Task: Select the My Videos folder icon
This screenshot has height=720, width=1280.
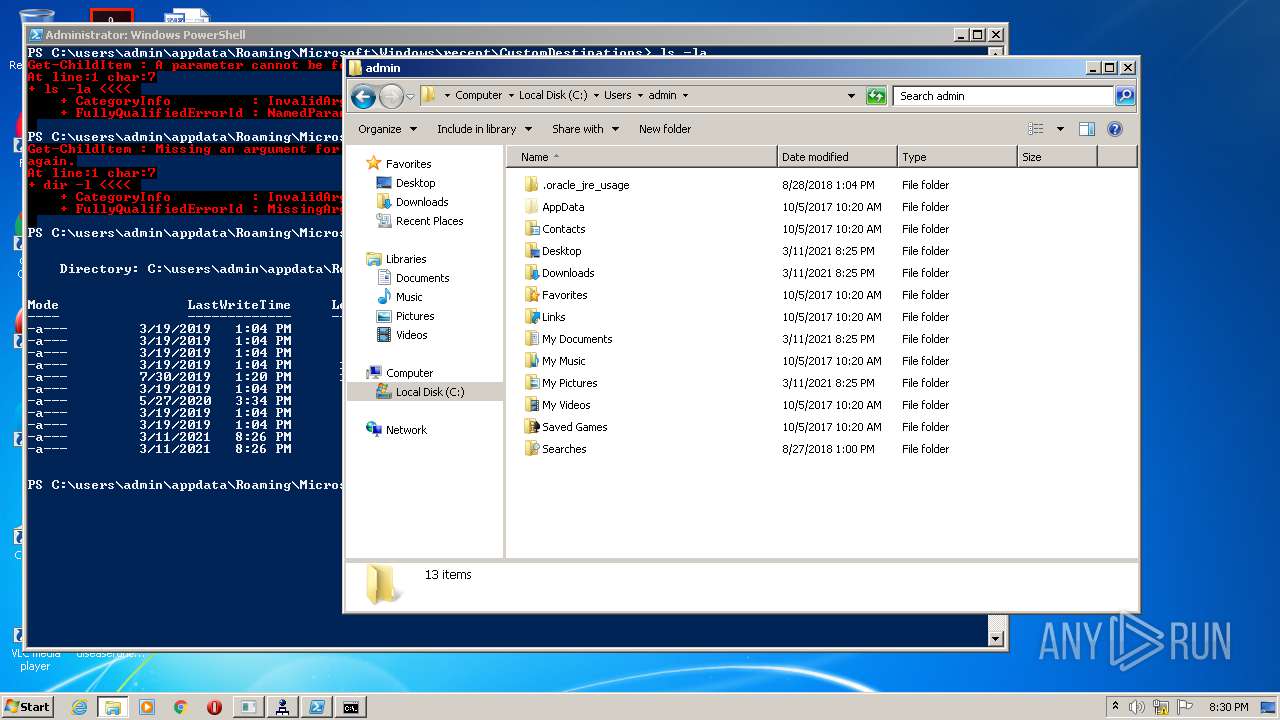Action: pyautogui.click(x=531, y=405)
